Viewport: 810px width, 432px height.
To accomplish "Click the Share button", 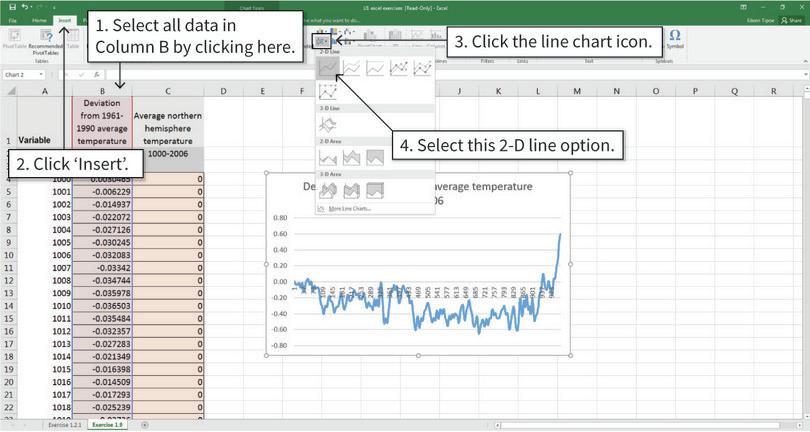I will pyautogui.click(x=792, y=20).
